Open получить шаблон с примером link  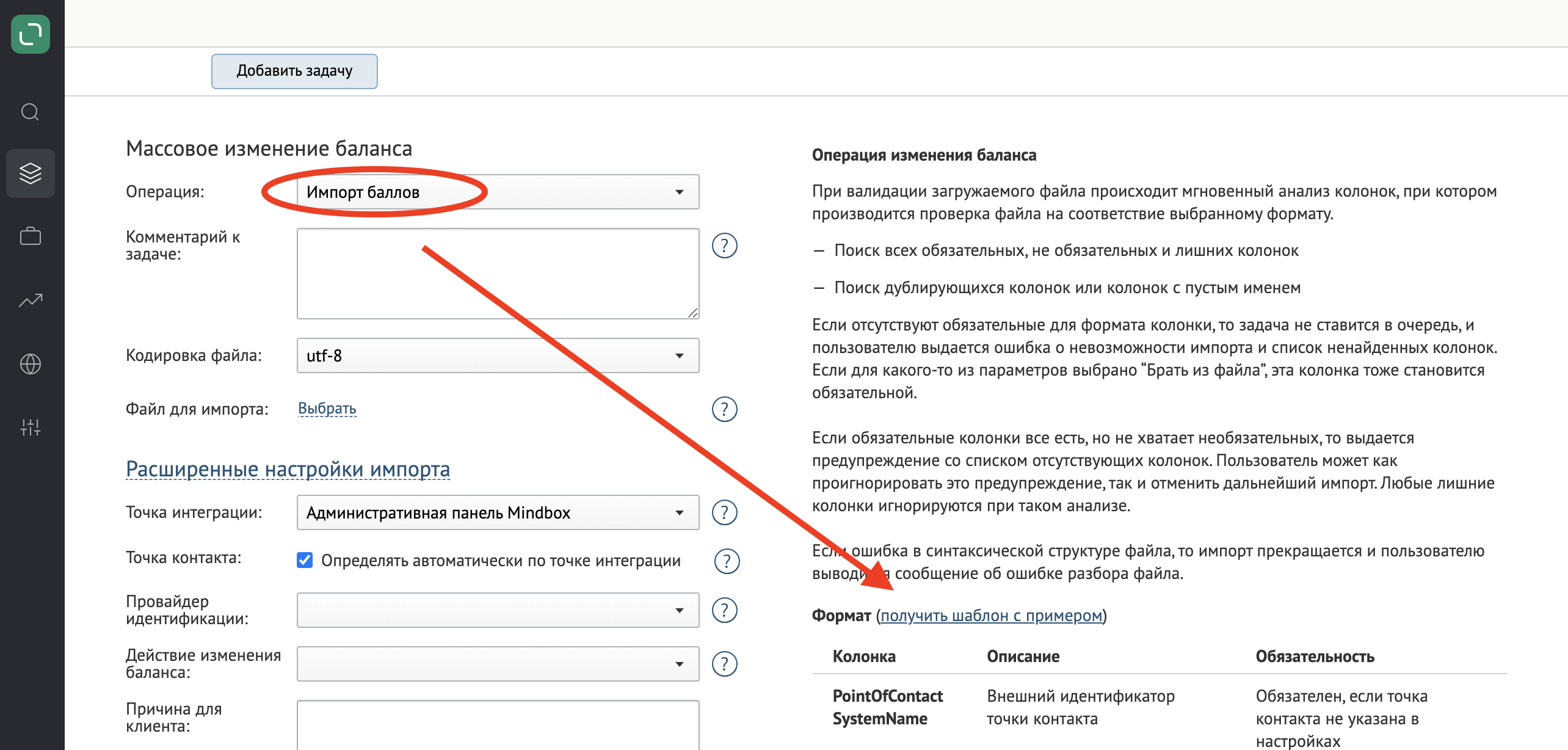click(991, 616)
